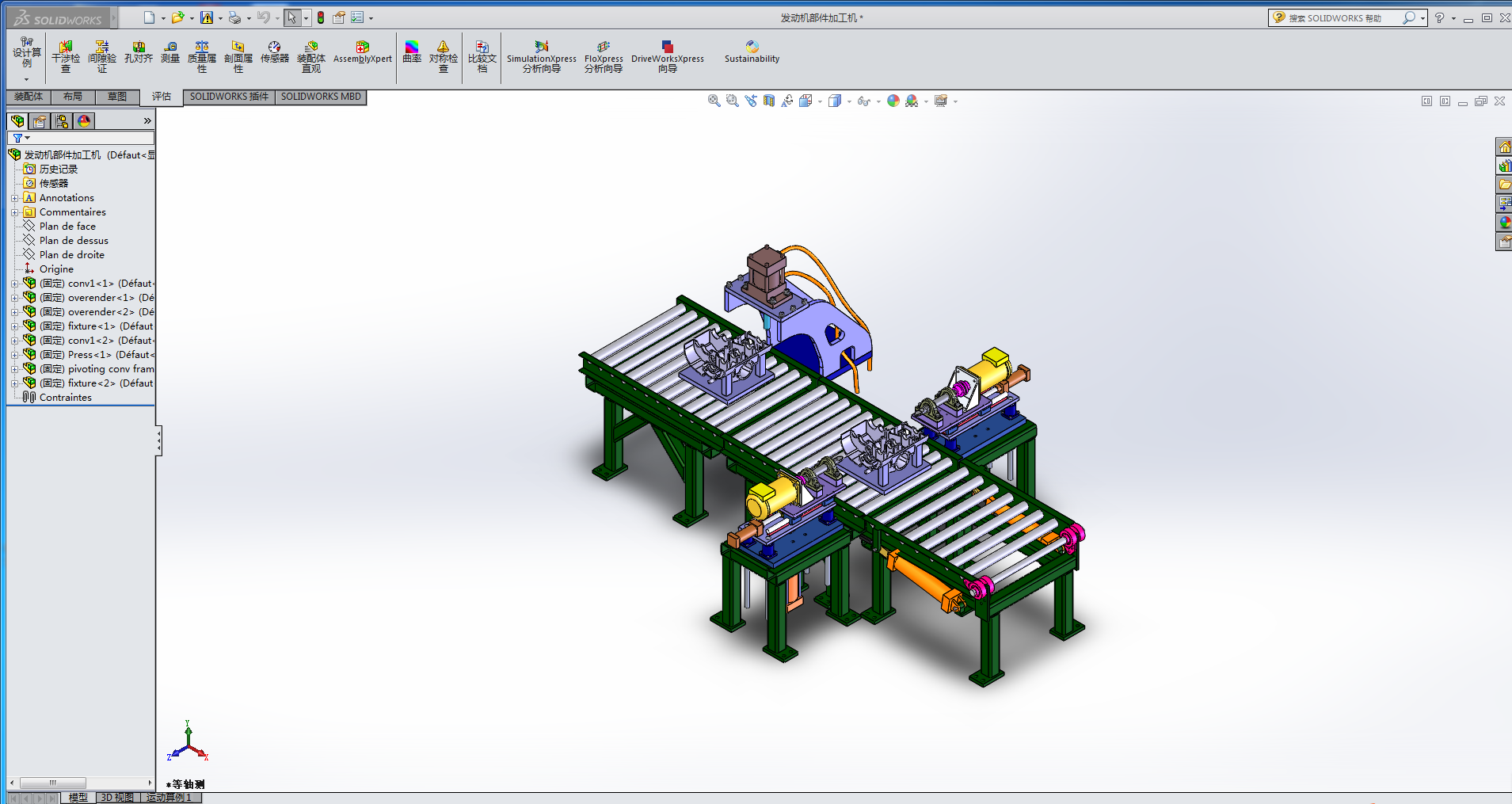Open the Interference Detection (干涉检查) tool

[x=66, y=57]
